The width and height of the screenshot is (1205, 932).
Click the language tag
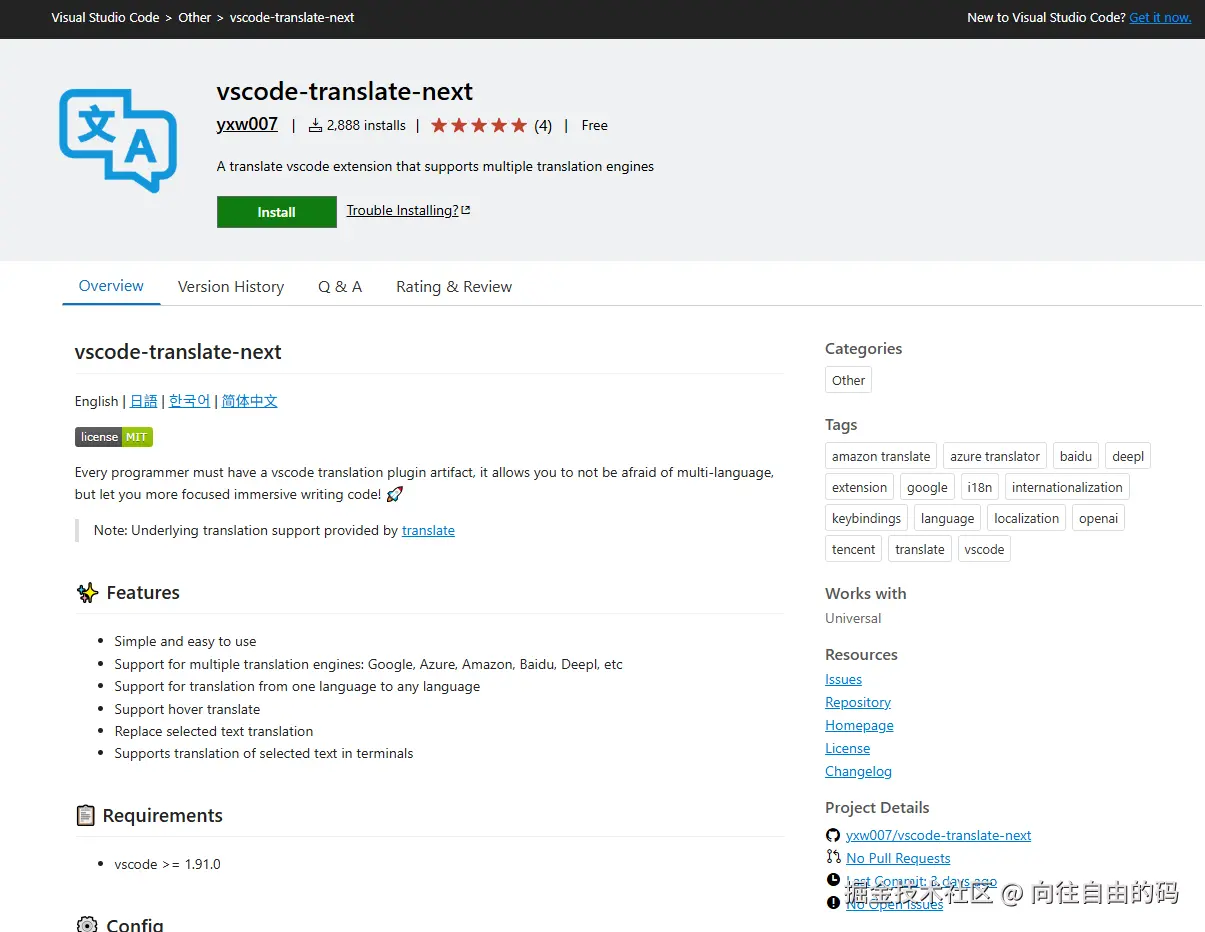947,518
